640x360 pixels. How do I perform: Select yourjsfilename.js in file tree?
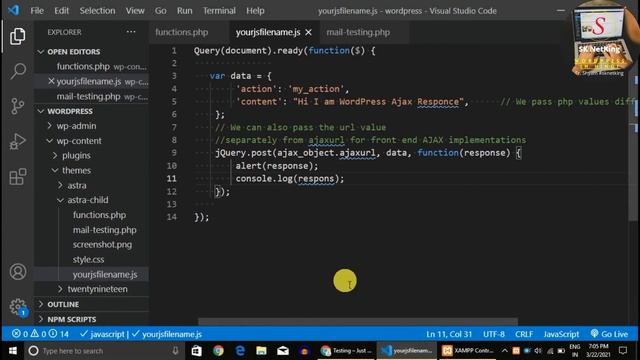click(x=105, y=274)
